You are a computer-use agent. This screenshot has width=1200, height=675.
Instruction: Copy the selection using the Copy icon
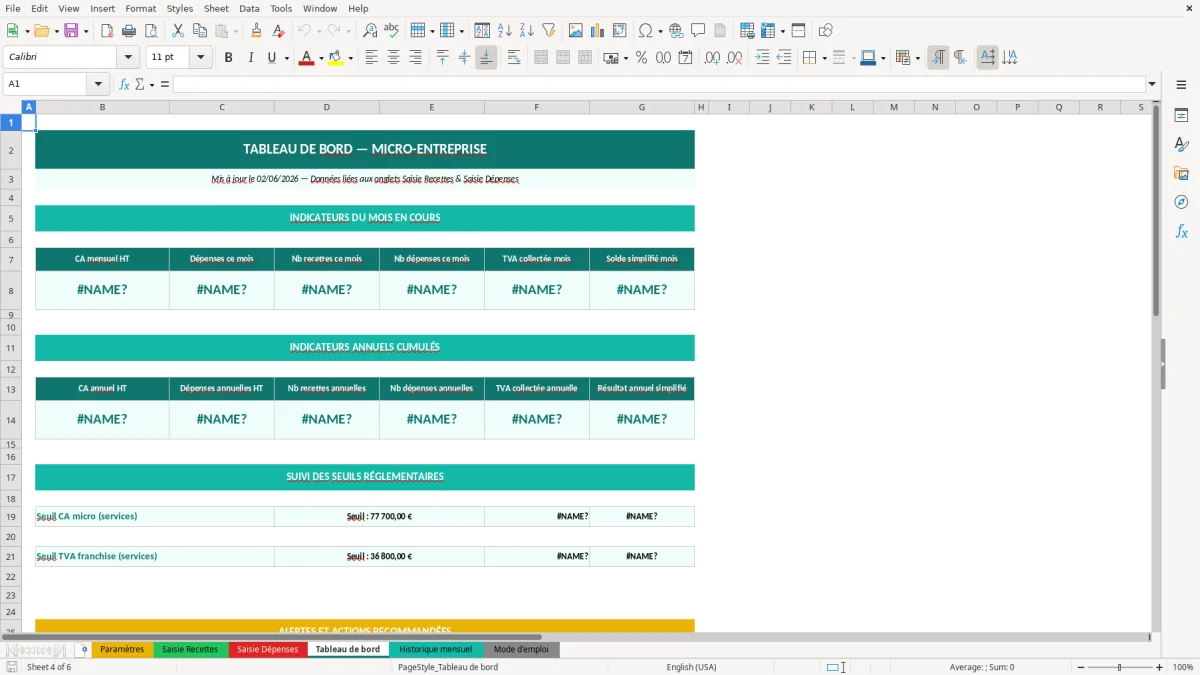pyautogui.click(x=200, y=31)
